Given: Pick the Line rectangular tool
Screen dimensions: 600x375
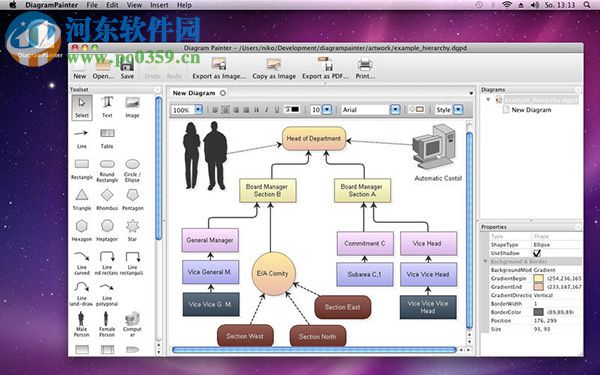Looking at the screenshot, I should [x=132, y=263].
